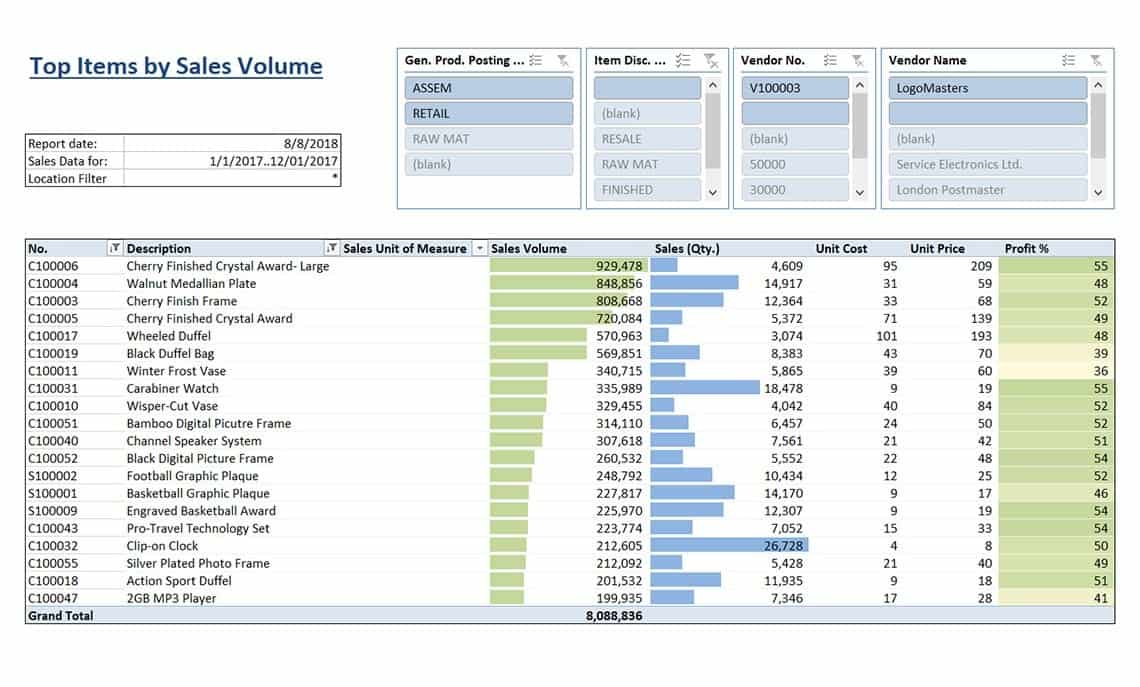Viewport: 1140px width, 687px height.
Task: Click the Top Items by Sales Volume title
Action: click(x=176, y=66)
